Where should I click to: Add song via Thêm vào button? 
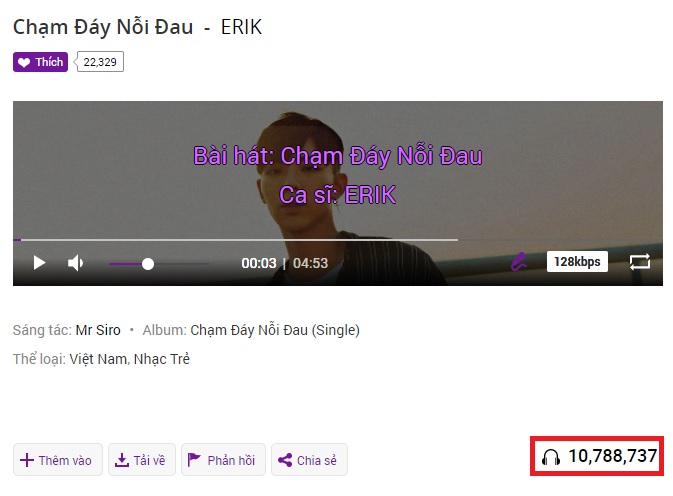click(x=58, y=460)
